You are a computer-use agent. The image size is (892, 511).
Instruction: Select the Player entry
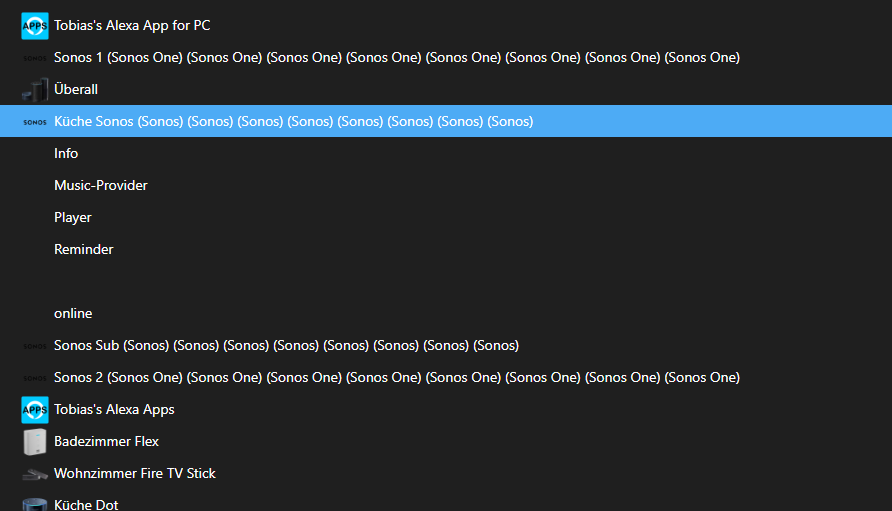(73, 218)
